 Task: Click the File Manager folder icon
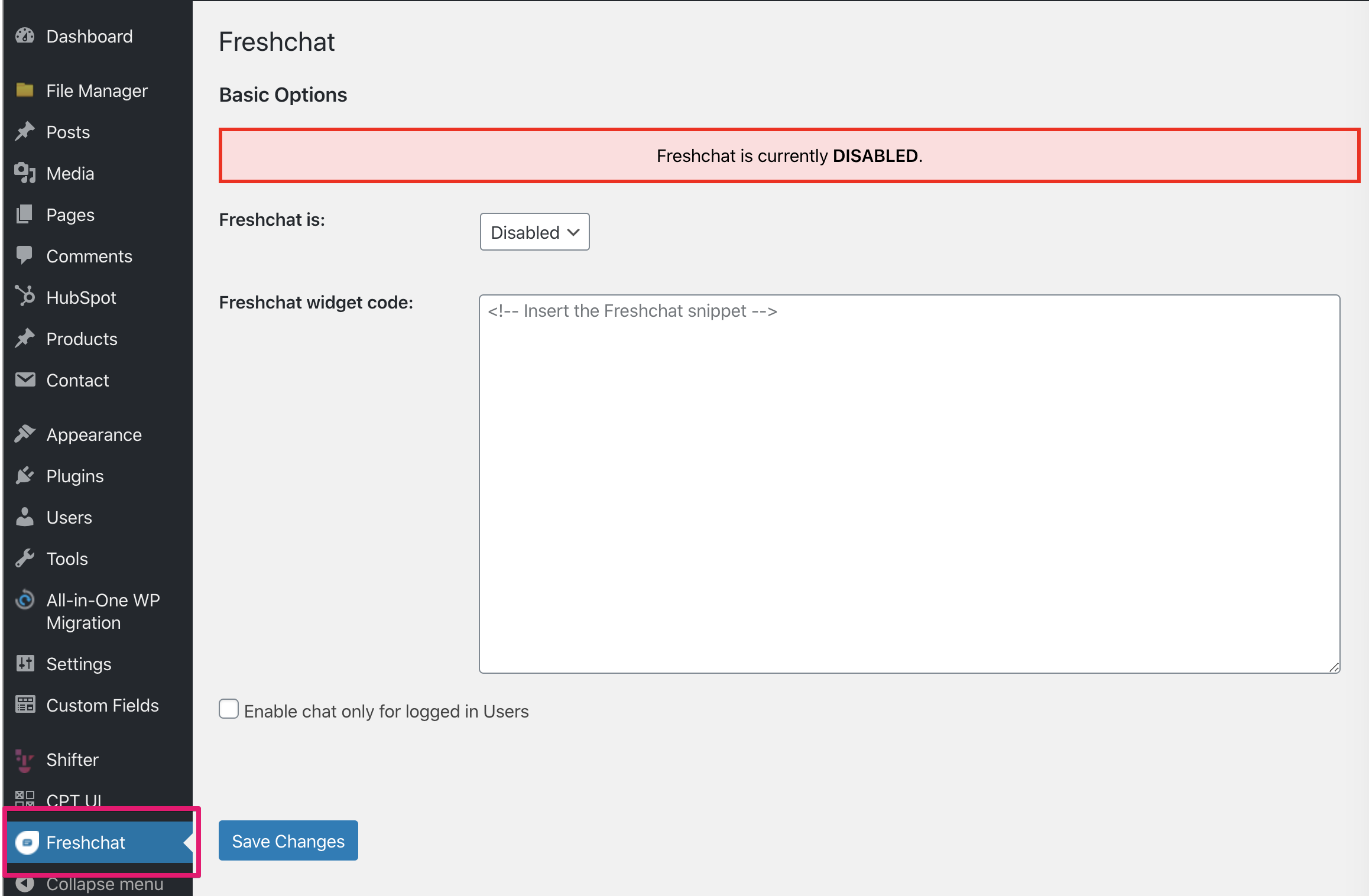[x=25, y=90]
